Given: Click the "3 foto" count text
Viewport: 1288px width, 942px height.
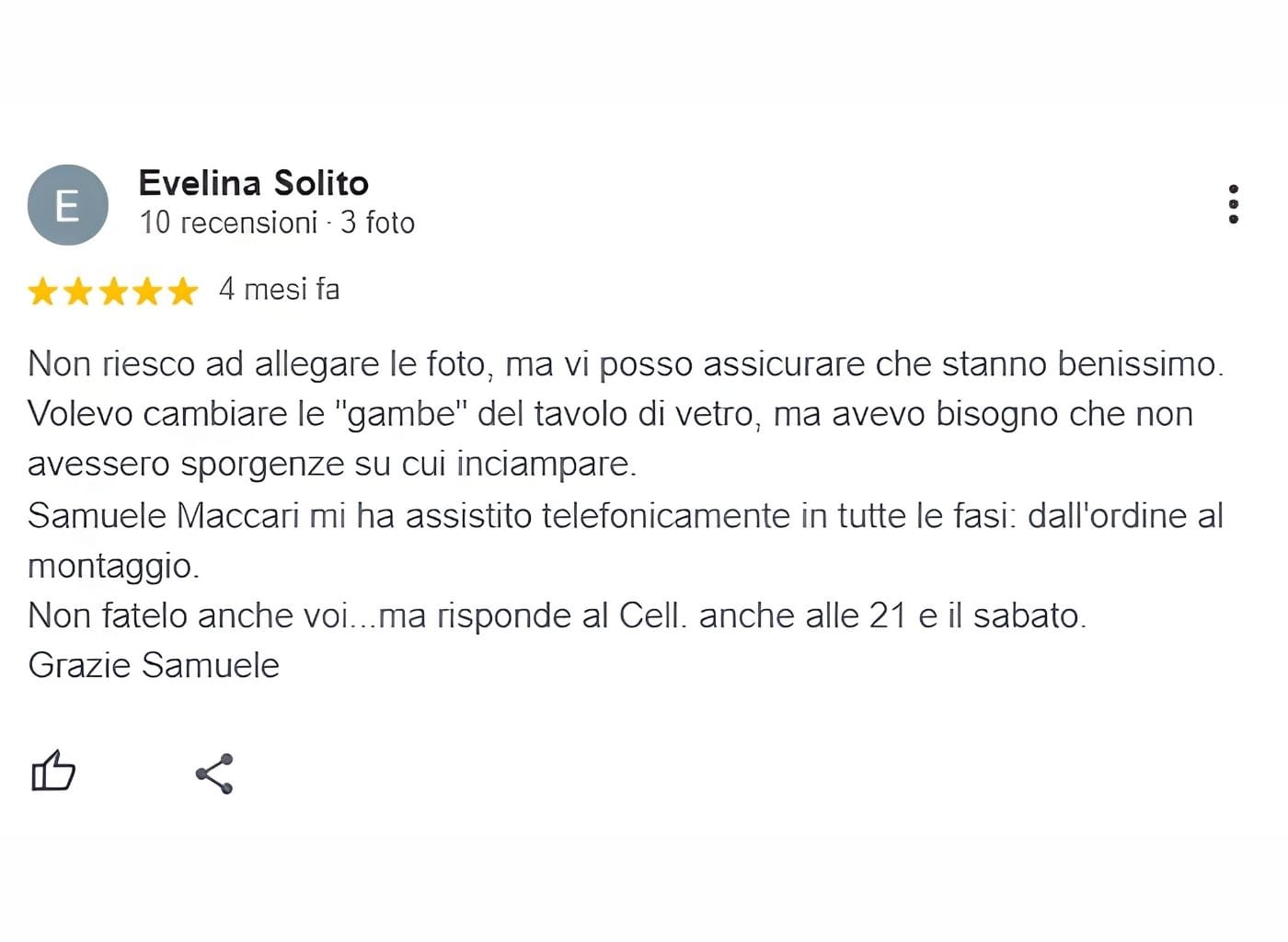Looking at the screenshot, I should point(377,223).
